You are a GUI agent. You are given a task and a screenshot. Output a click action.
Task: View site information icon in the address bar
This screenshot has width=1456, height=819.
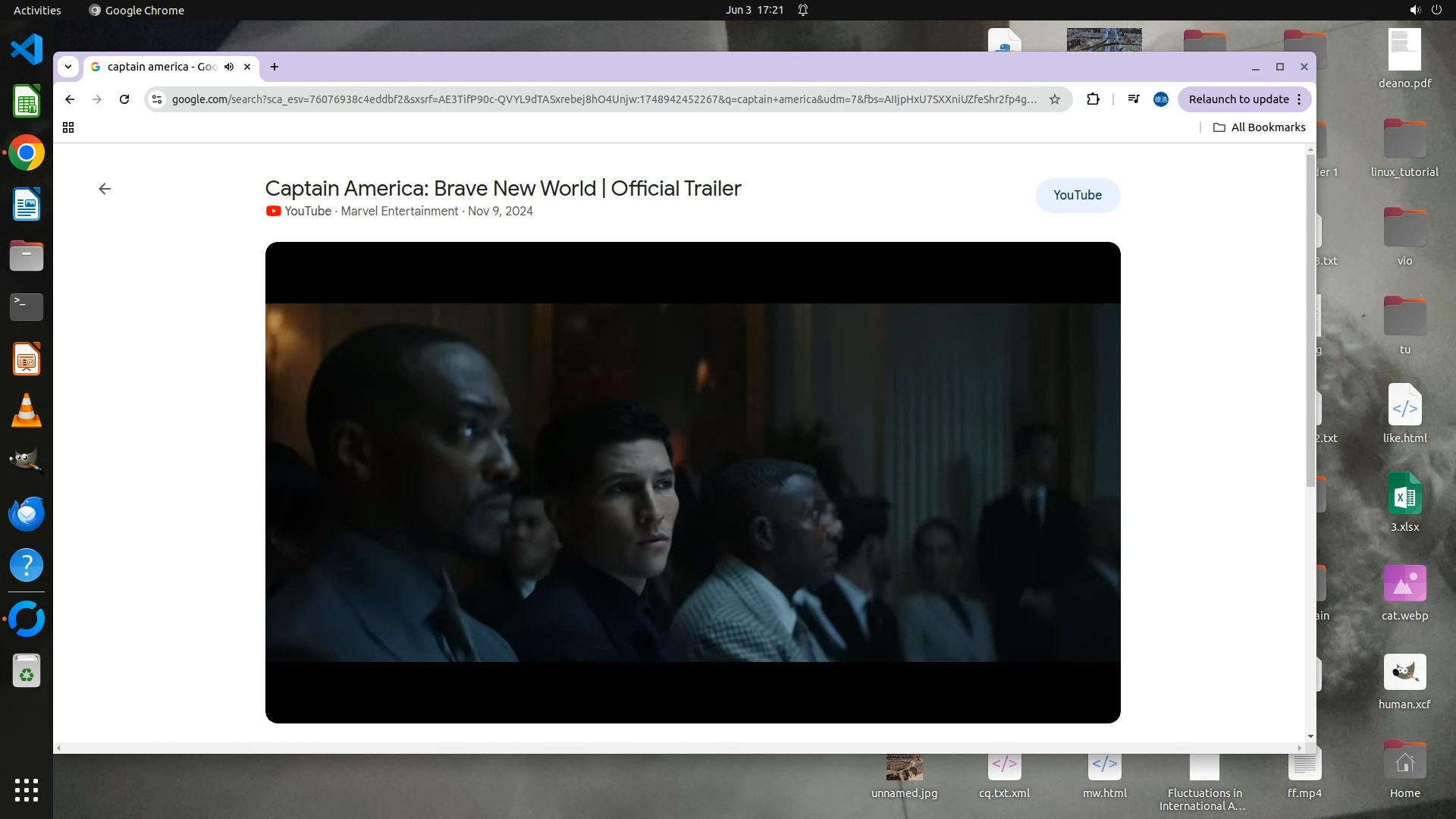[x=156, y=99]
